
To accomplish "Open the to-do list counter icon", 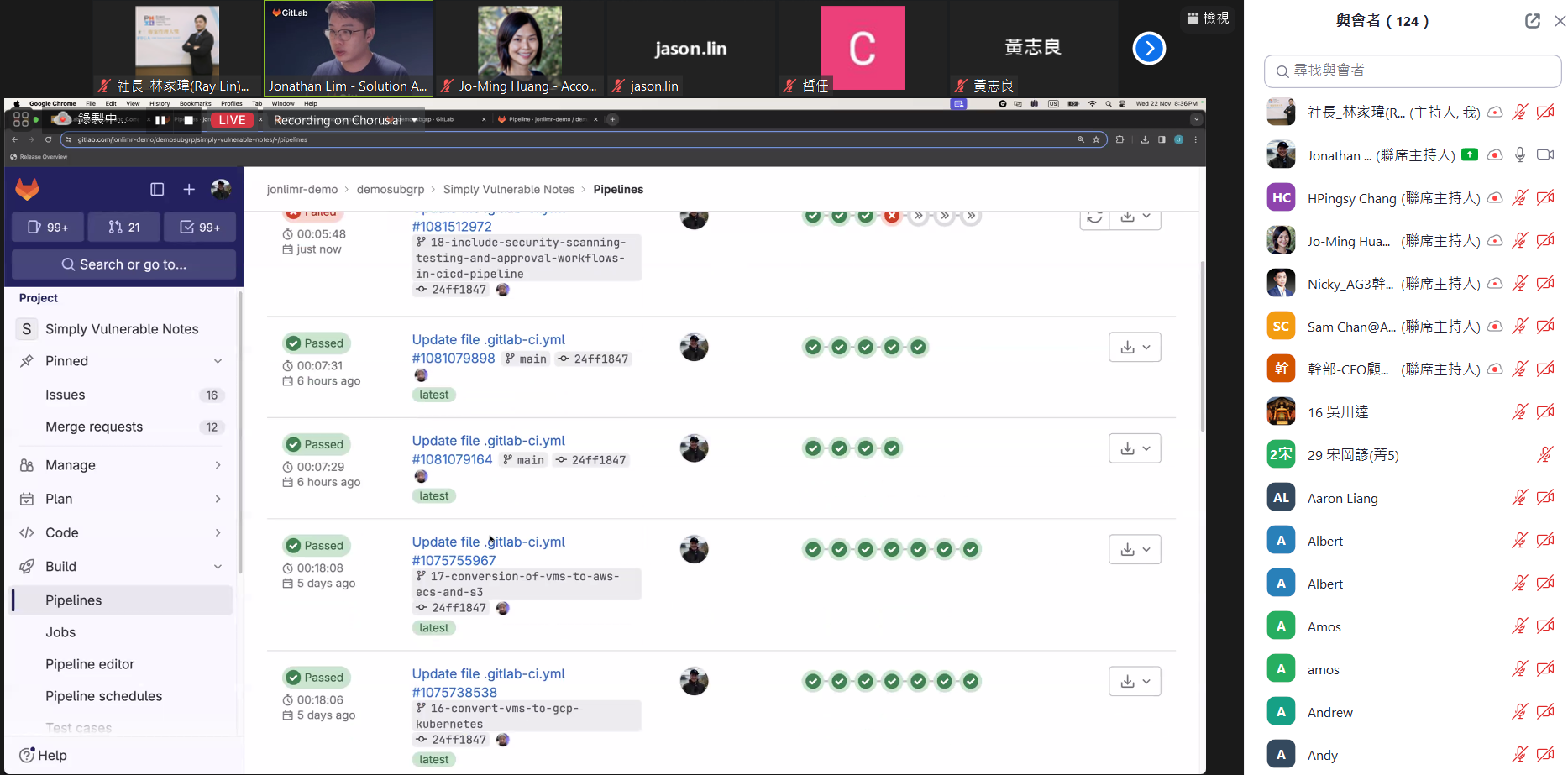I will (x=200, y=227).
